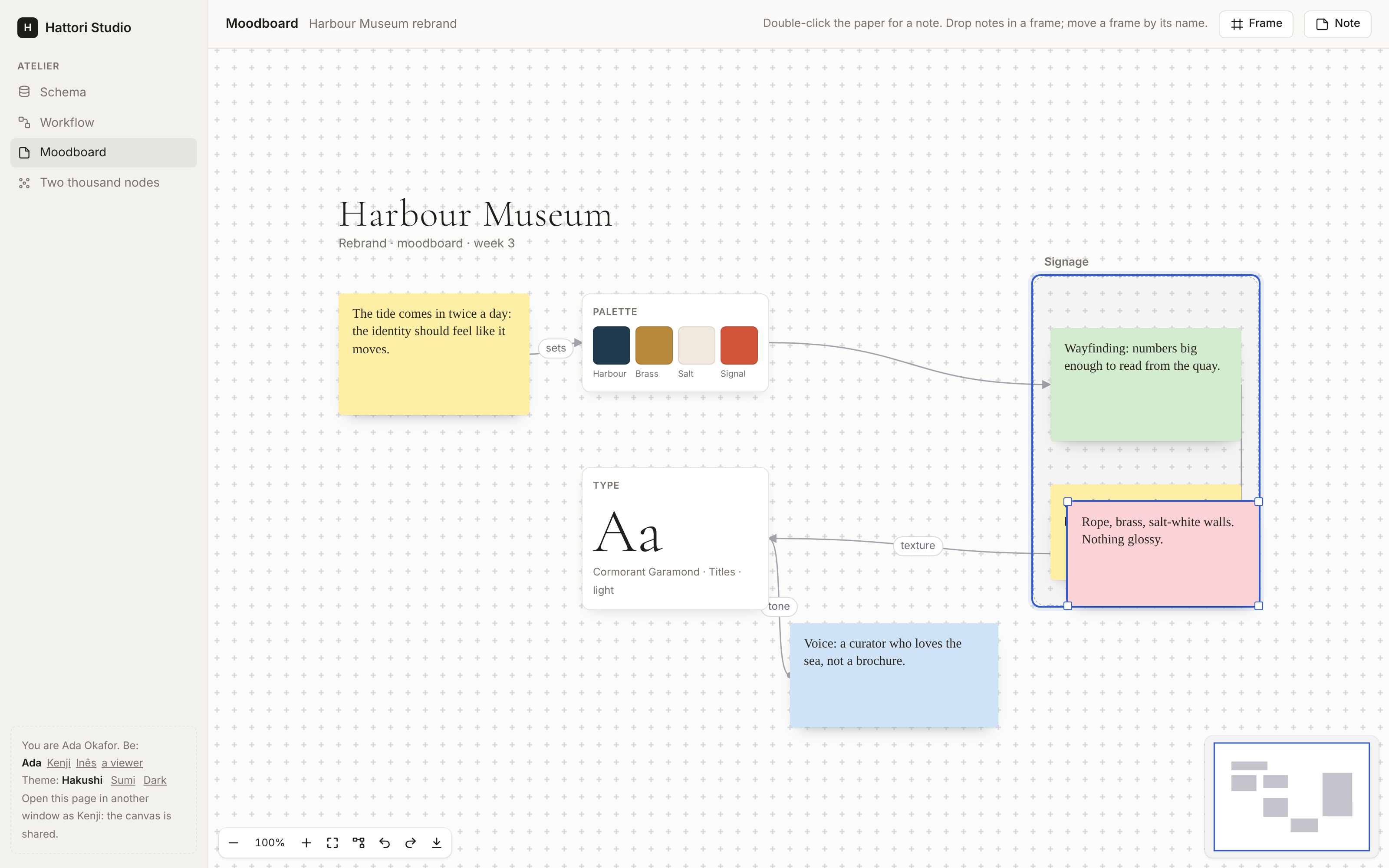Screen dimensions: 1389x868
Task: Zoom out with the minus icon
Action: coord(233,843)
